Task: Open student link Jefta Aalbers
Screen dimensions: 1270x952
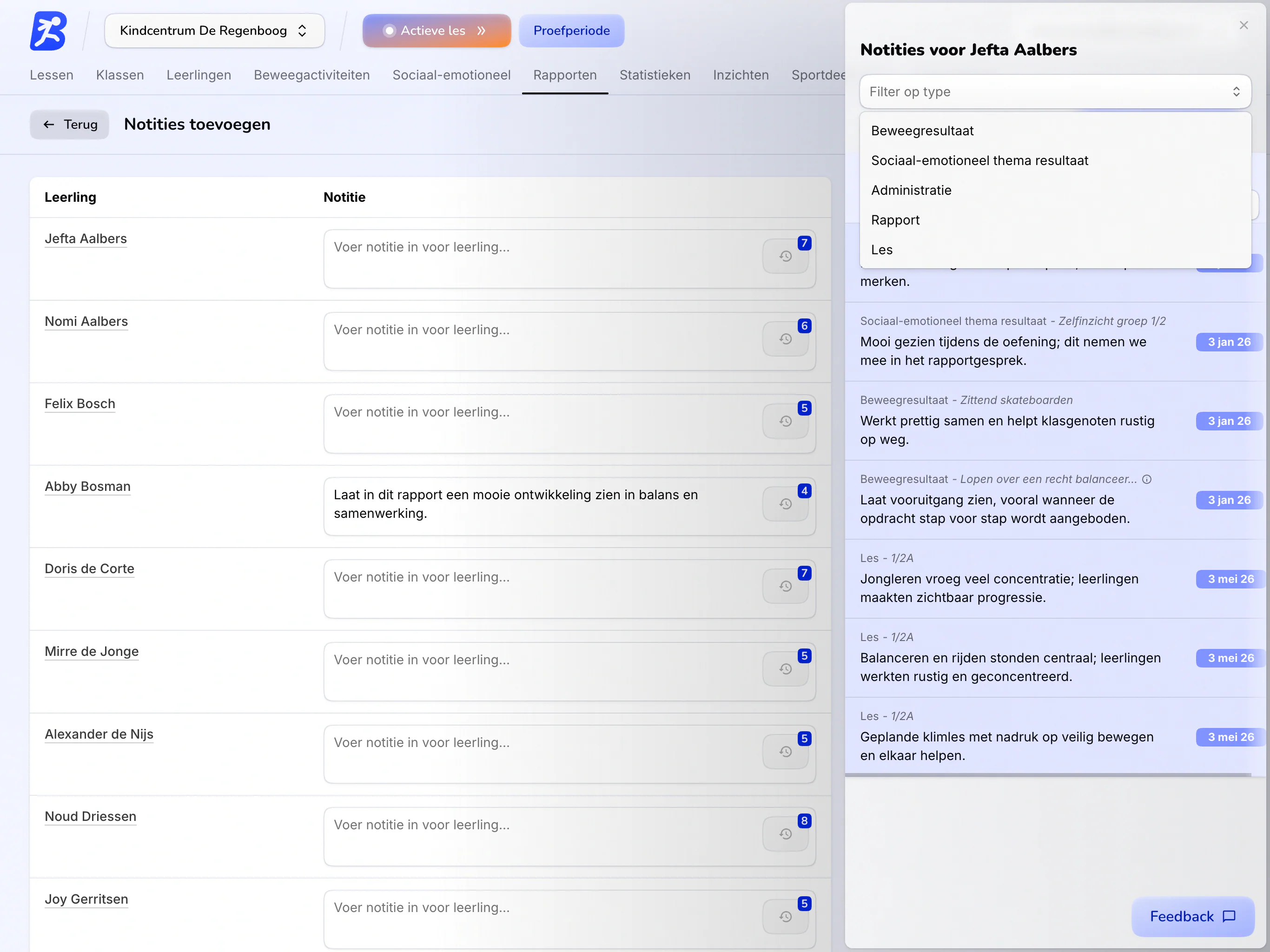Action: click(x=86, y=239)
